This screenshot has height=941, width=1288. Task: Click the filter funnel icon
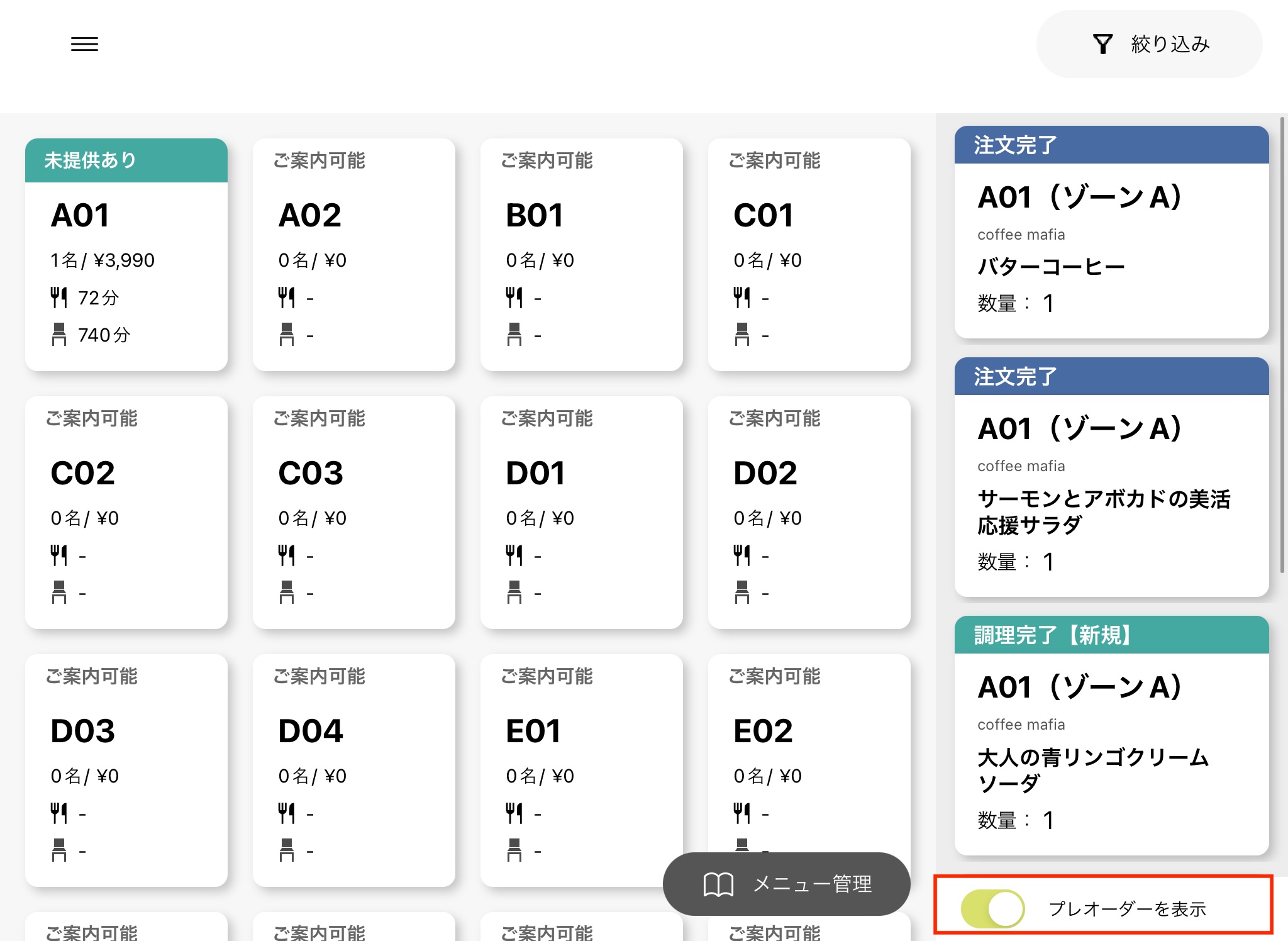point(1102,44)
